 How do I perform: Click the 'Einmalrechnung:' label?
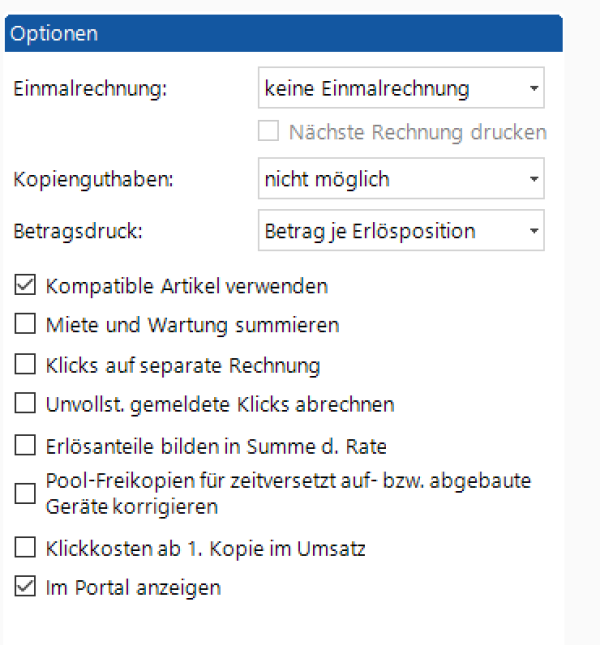90,88
